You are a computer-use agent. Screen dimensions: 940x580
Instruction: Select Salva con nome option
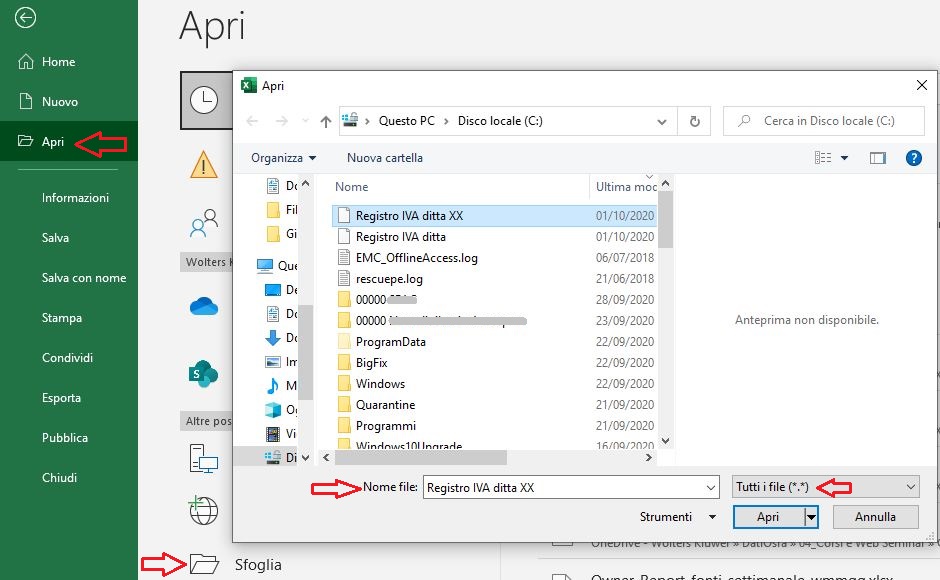pos(84,278)
